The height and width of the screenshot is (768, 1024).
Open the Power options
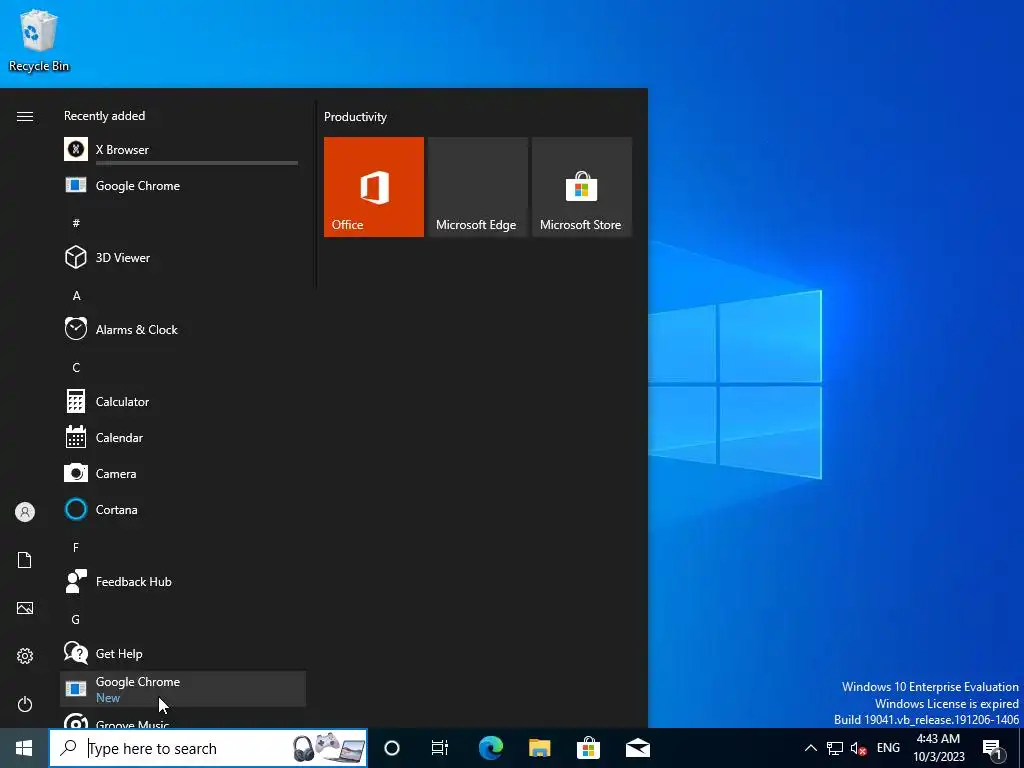25,704
